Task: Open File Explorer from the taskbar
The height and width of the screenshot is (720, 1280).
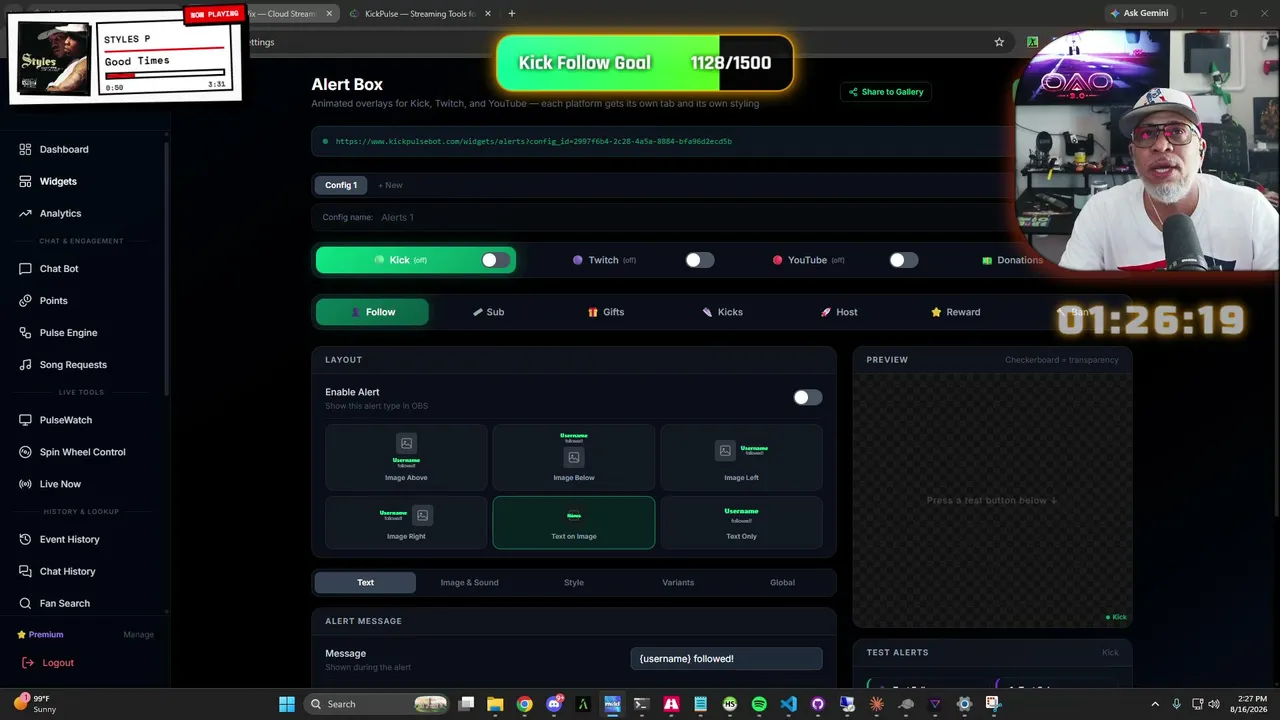Action: point(495,704)
